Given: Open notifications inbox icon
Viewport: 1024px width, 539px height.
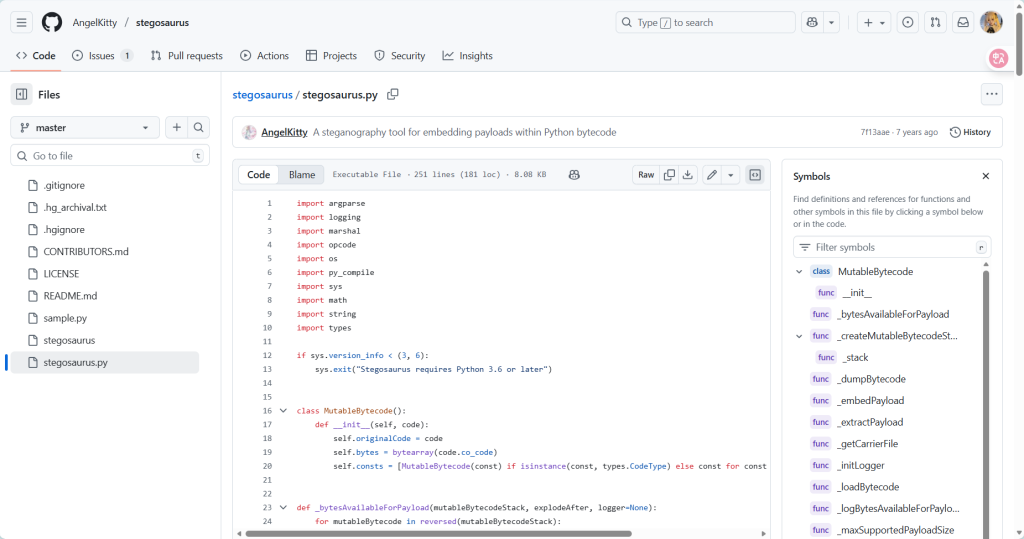Looking at the screenshot, I should (x=963, y=22).
